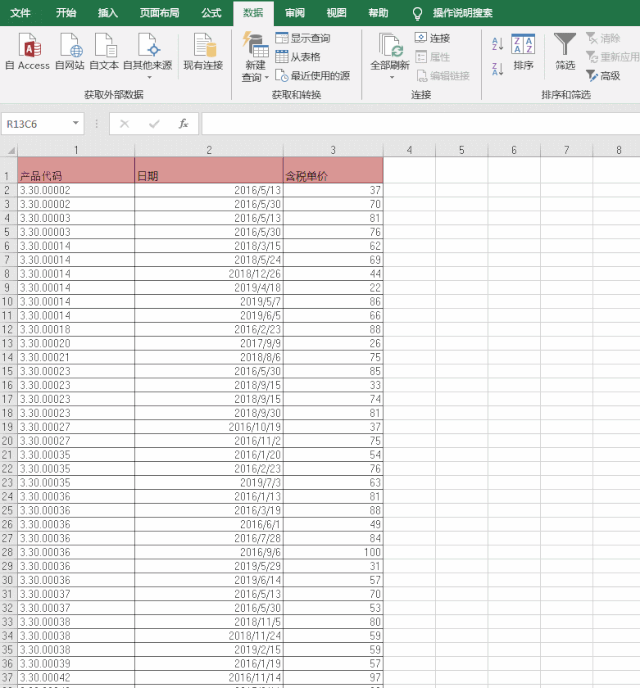Switch to the 视图 tab
Screen dimensions: 640x688
tap(336, 13)
